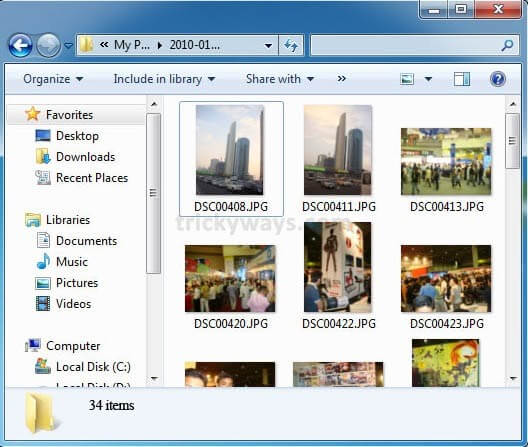Click the Videos film strip icon

(43, 304)
